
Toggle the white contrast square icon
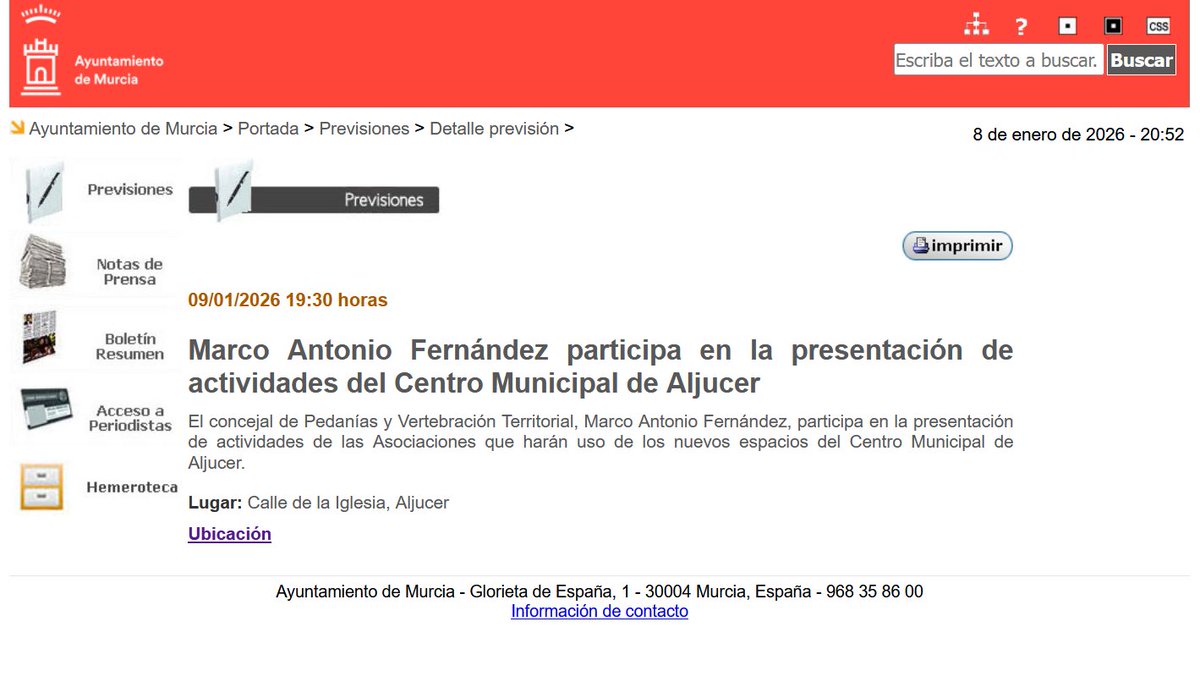pyautogui.click(x=1066, y=25)
